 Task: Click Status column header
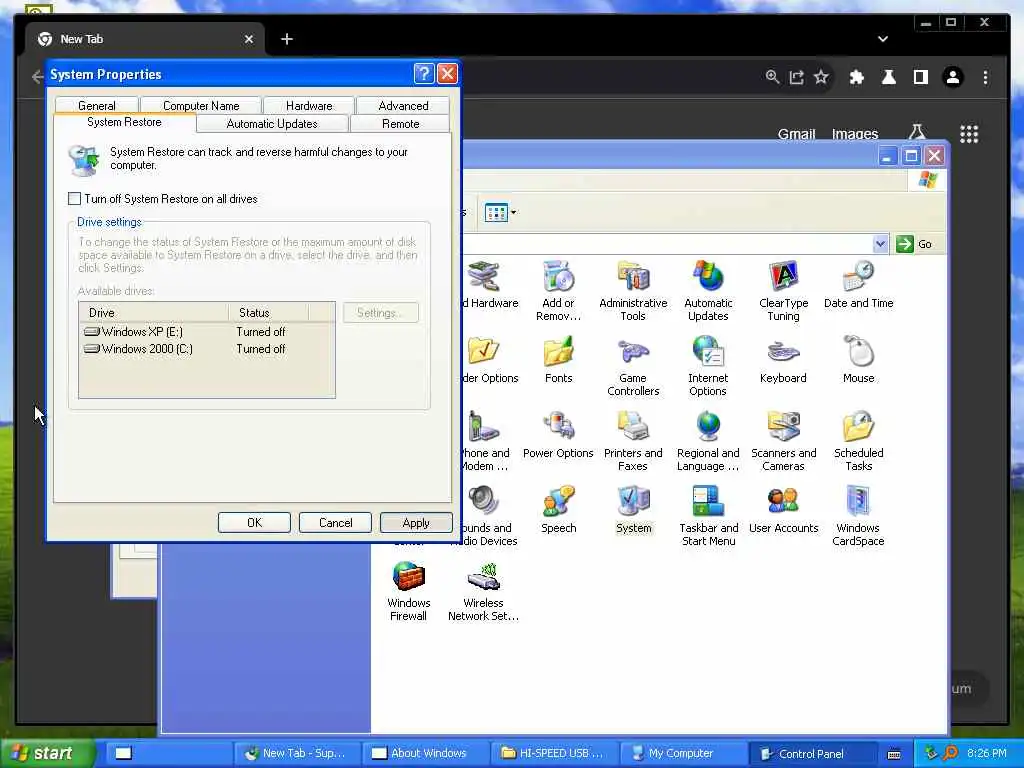click(x=268, y=313)
